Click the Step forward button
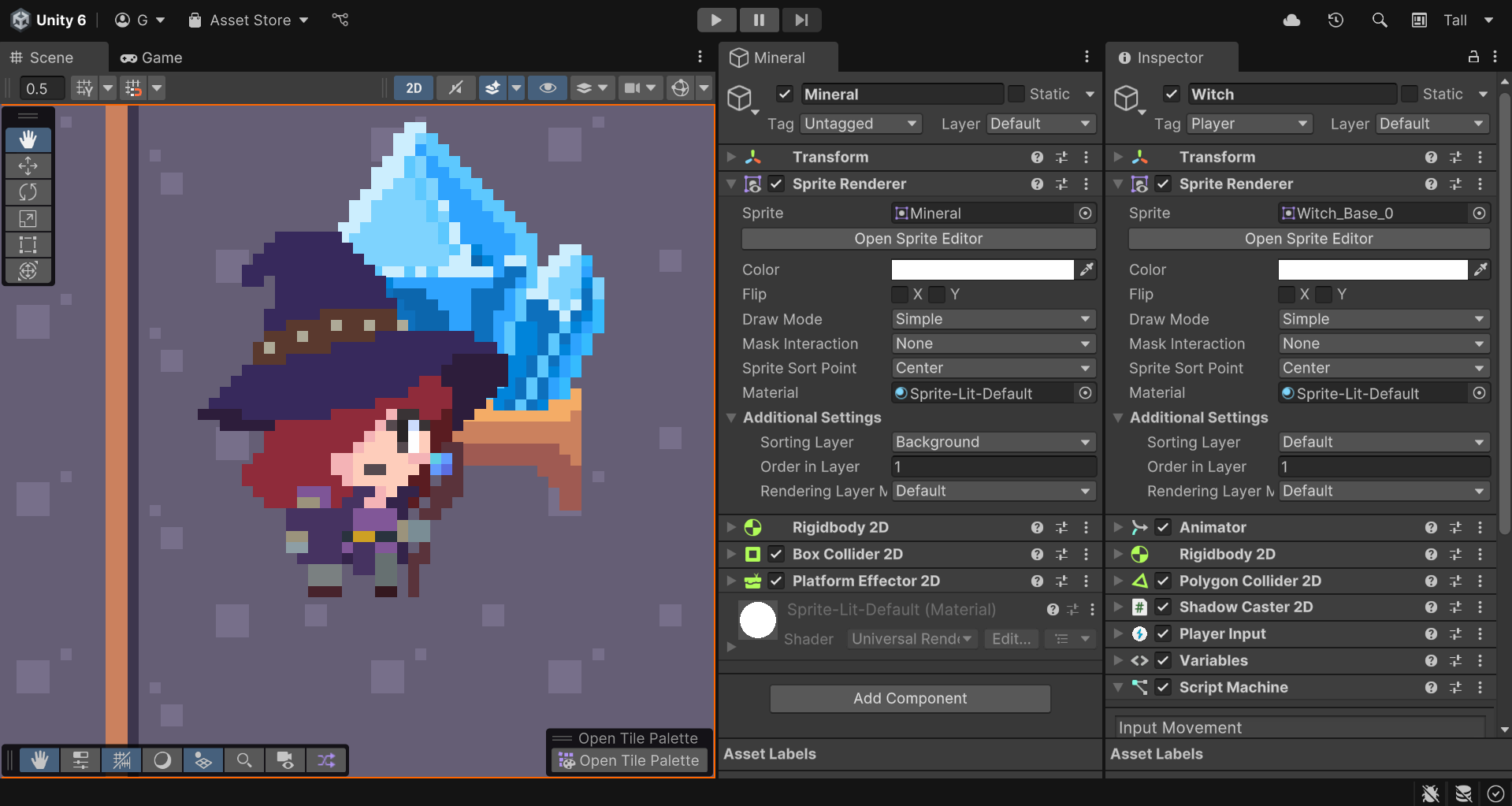The height and width of the screenshot is (806, 1512). coord(801,20)
